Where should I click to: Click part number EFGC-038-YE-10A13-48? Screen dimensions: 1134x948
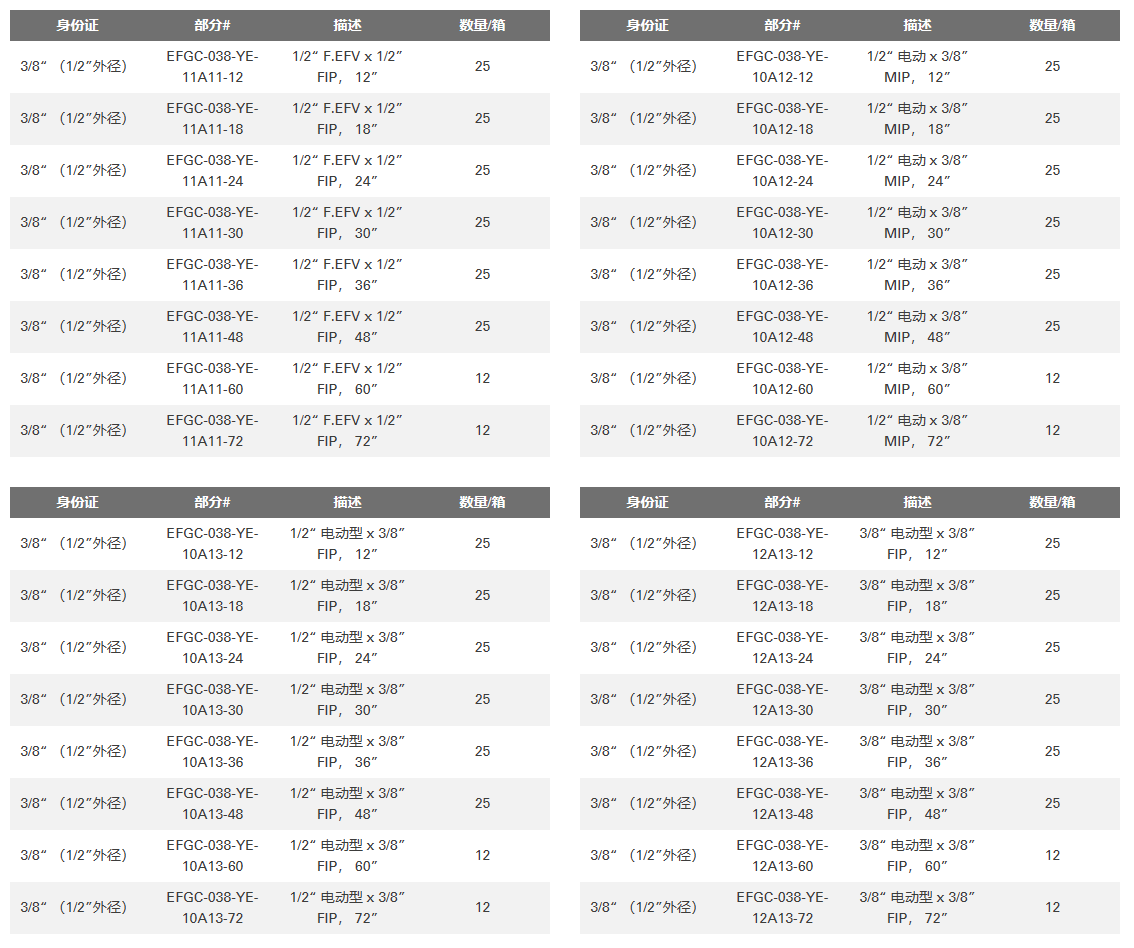tap(212, 804)
